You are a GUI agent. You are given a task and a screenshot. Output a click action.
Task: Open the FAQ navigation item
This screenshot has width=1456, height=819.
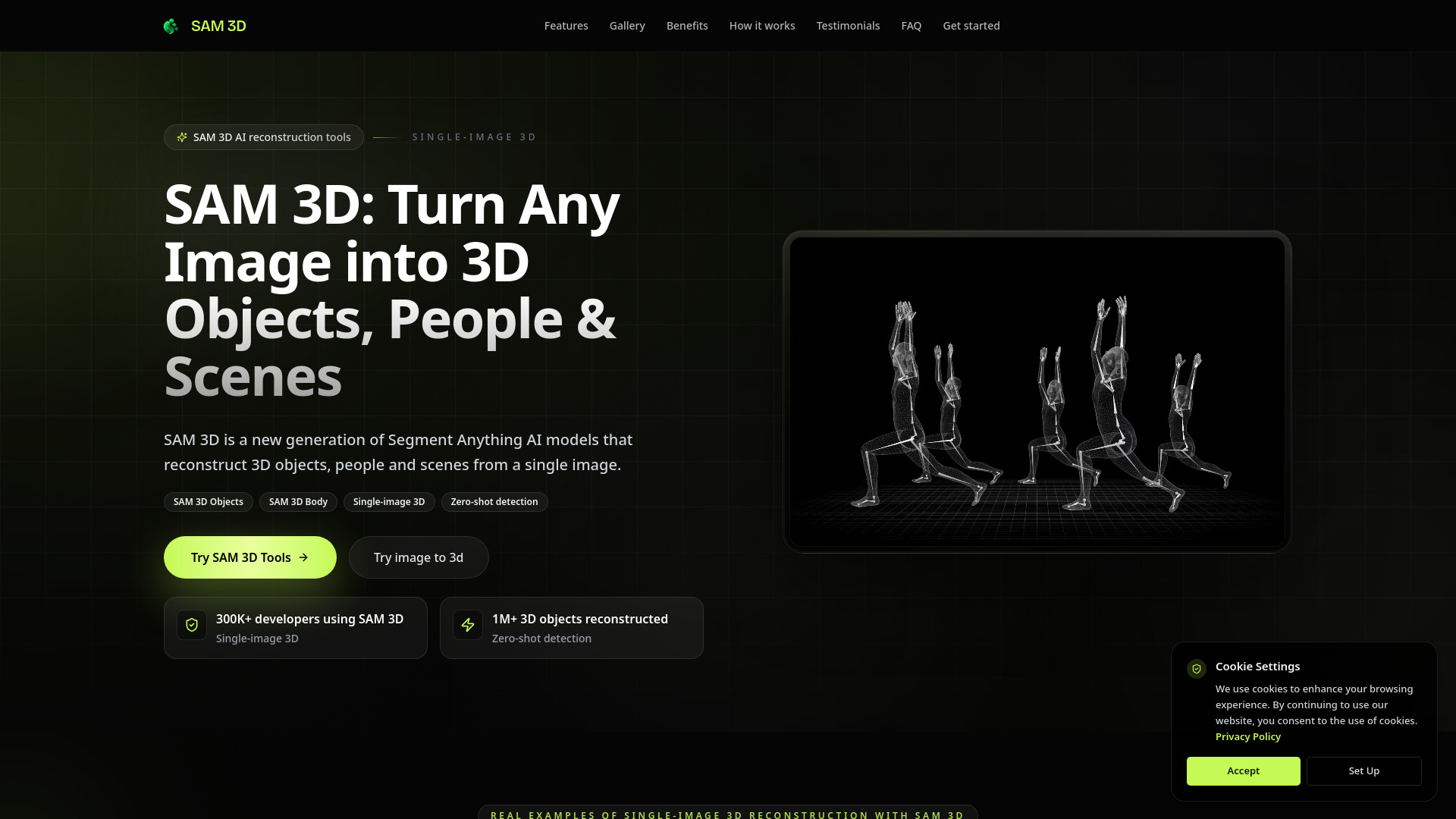[x=911, y=25]
